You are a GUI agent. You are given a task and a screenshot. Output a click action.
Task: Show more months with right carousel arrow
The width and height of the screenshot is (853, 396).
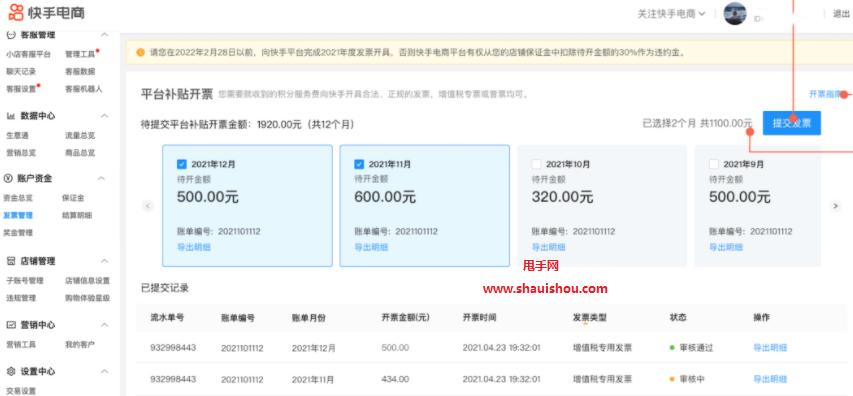(x=835, y=206)
